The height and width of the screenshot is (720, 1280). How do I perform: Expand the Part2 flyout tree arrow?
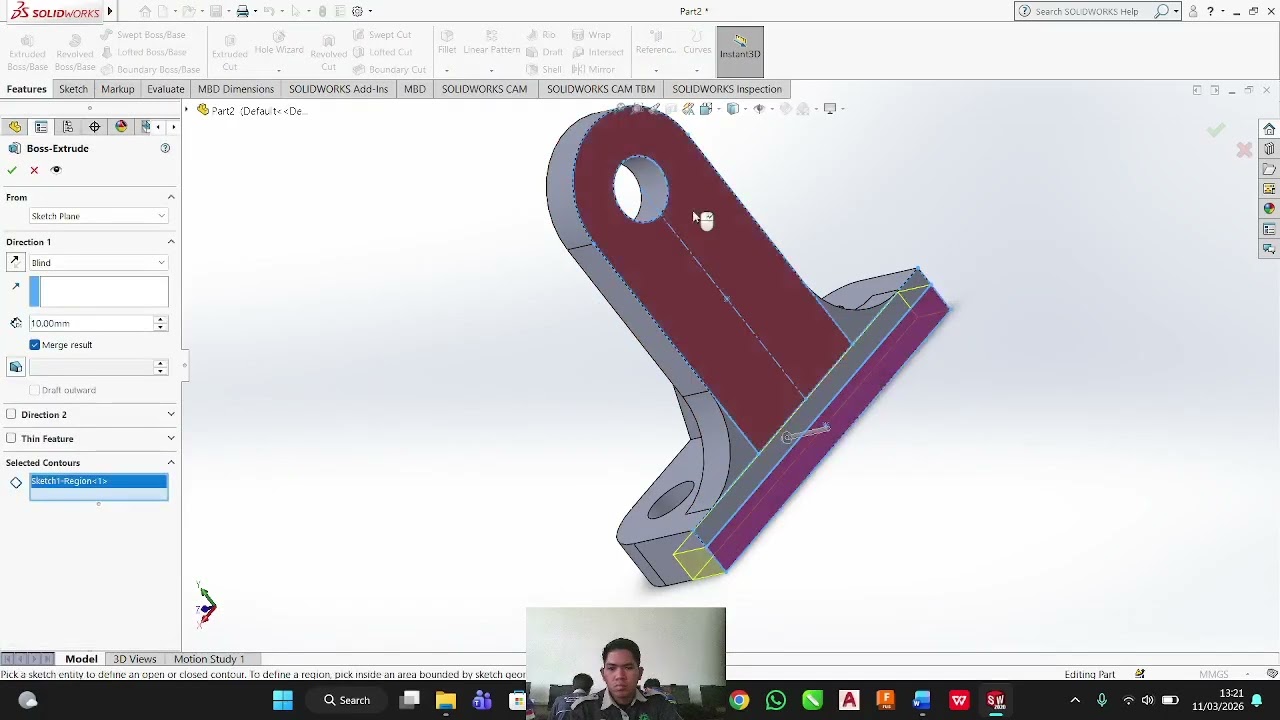point(187,110)
